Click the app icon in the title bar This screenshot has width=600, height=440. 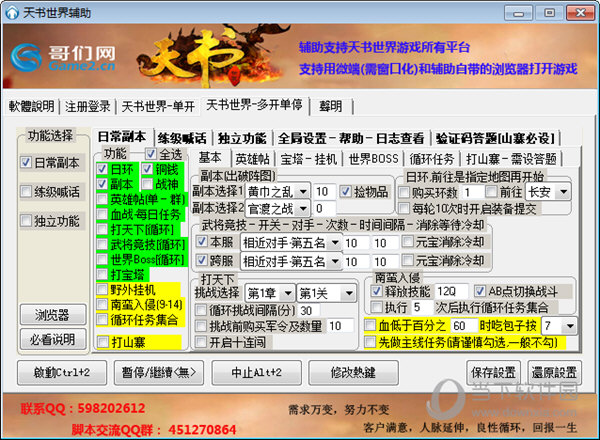[x=12, y=13]
